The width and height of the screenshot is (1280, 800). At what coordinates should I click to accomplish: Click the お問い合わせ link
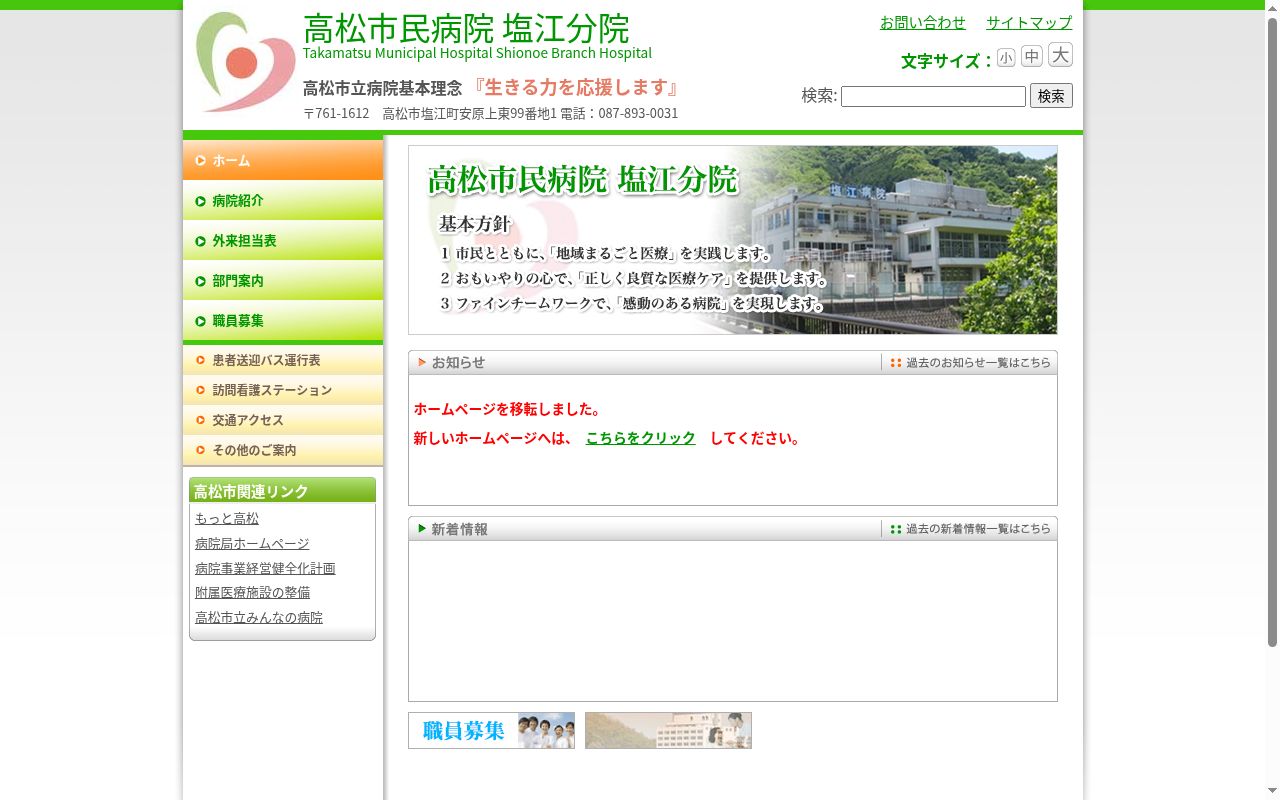coord(923,22)
